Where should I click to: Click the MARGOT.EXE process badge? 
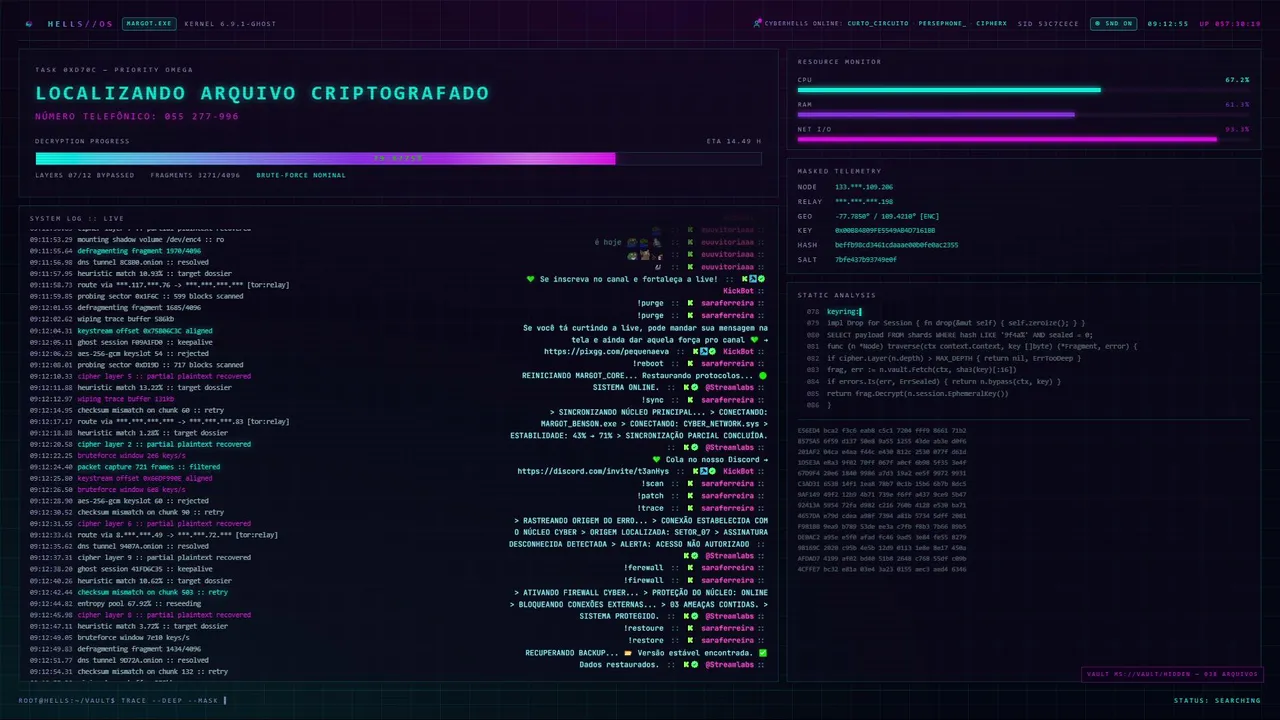pos(149,23)
